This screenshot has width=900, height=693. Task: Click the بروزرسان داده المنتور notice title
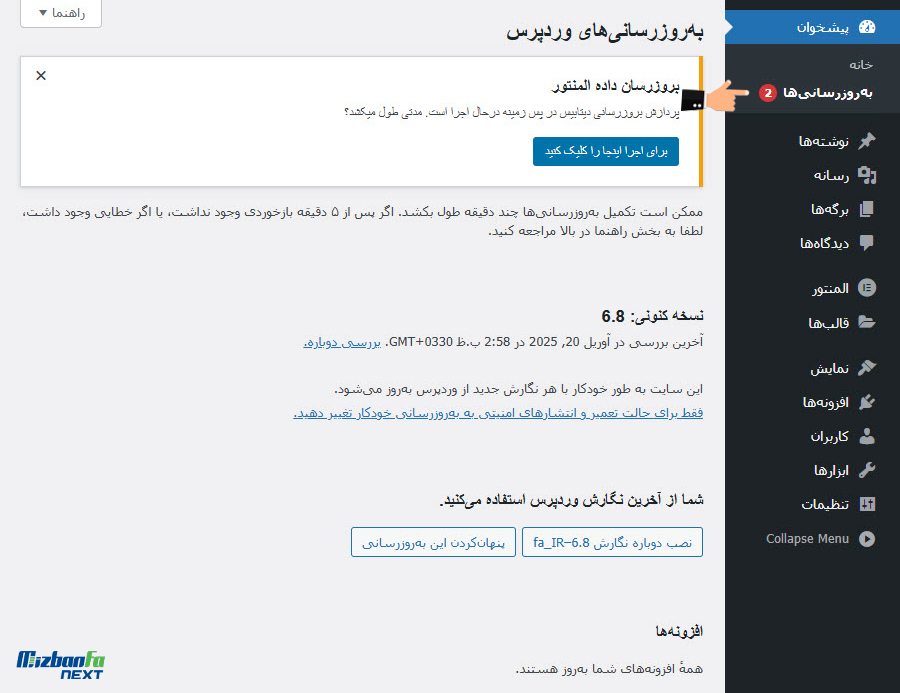[615, 86]
